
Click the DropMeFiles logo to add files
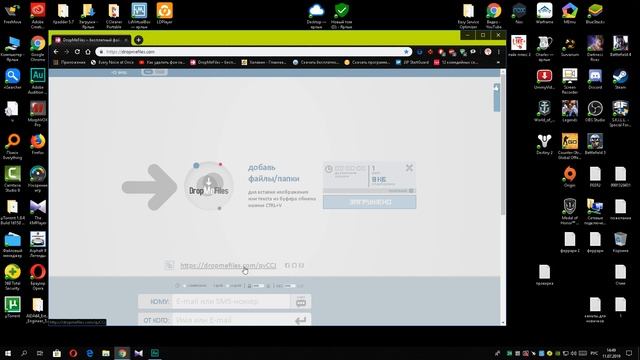pyautogui.click(x=209, y=186)
